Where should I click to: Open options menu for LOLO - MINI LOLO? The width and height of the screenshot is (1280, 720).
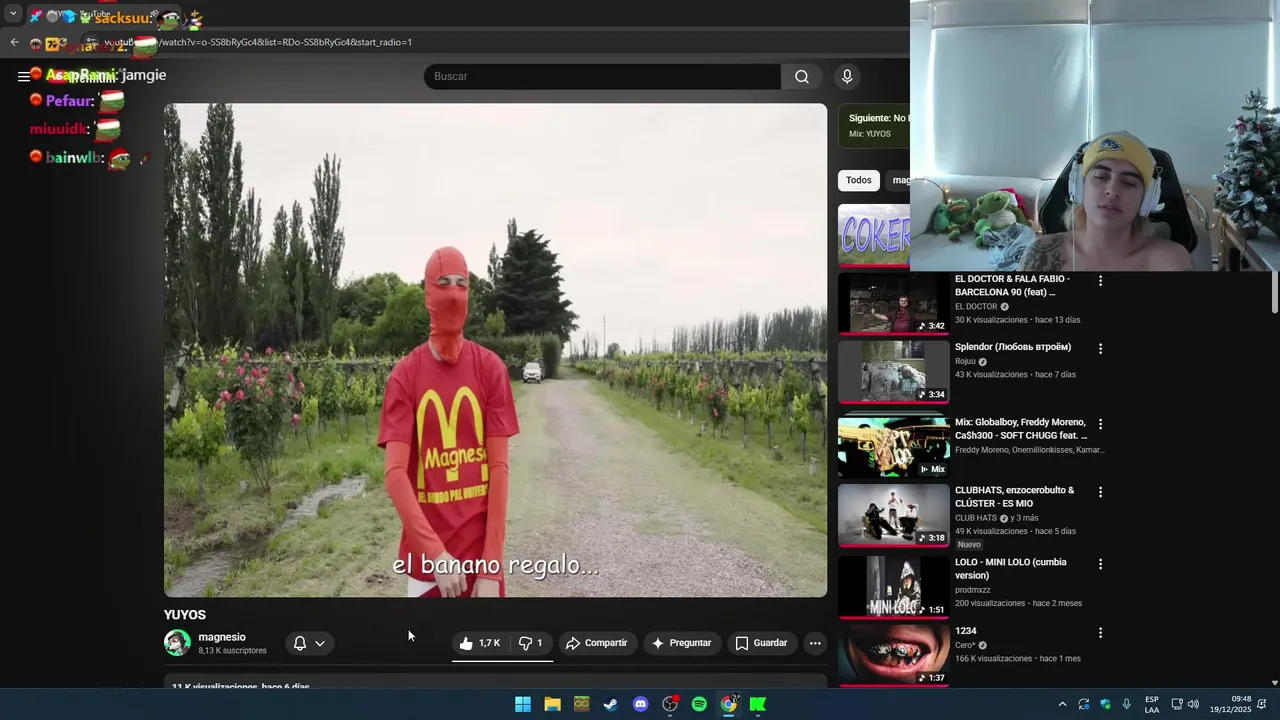pos(1100,564)
